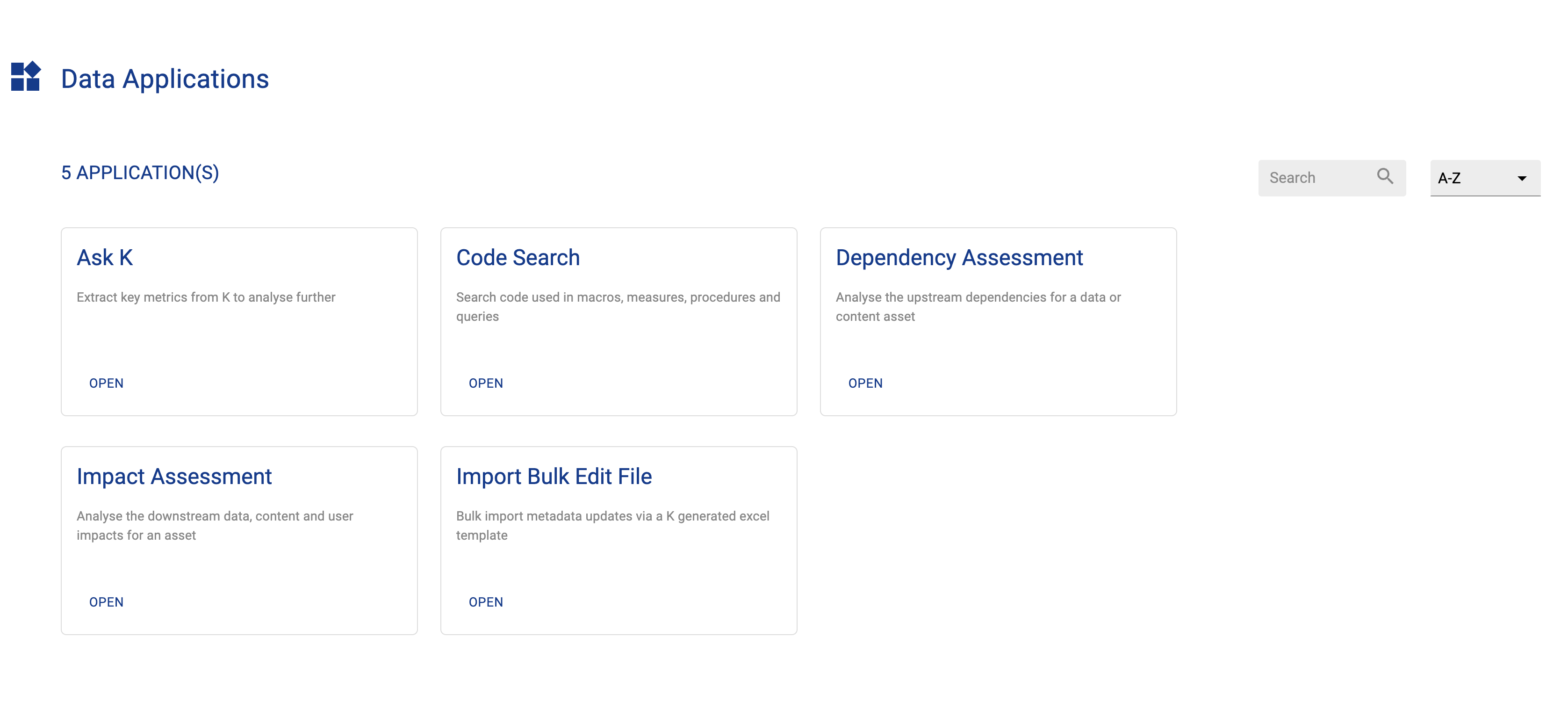
Task: Open the Dependency Assessment application
Action: 865,383
